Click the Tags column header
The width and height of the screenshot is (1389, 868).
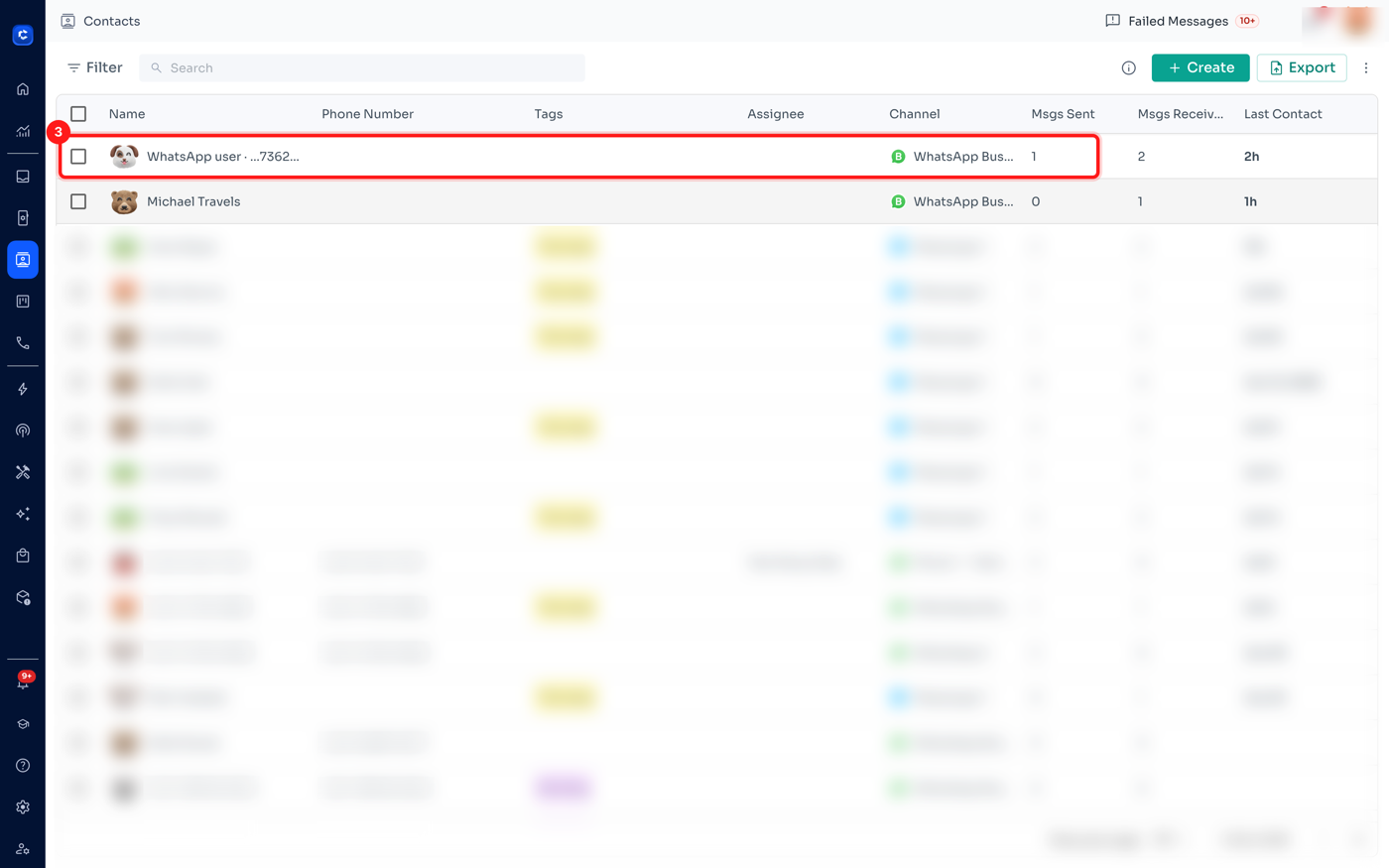click(x=549, y=114)
